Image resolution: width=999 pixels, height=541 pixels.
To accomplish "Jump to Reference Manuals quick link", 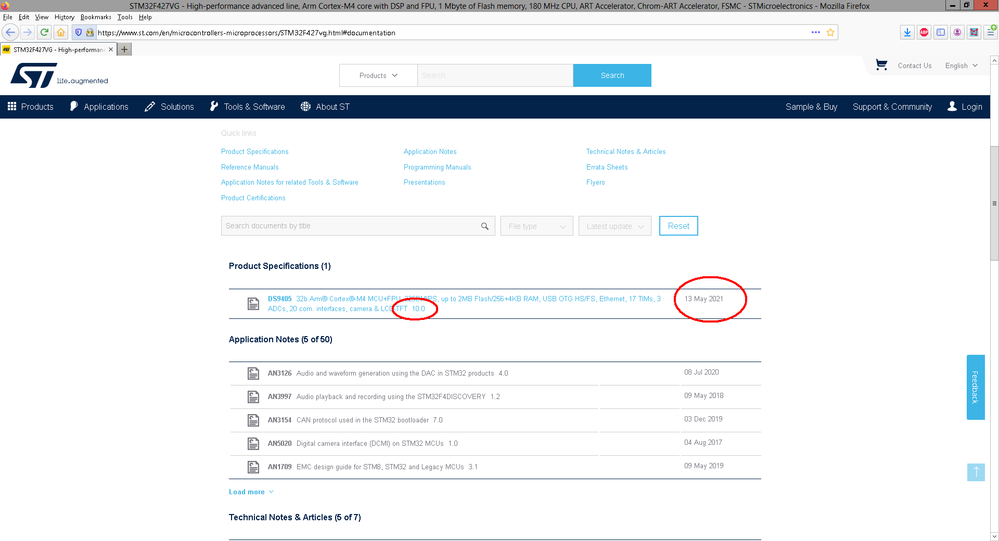I will [x=250, y=168].
